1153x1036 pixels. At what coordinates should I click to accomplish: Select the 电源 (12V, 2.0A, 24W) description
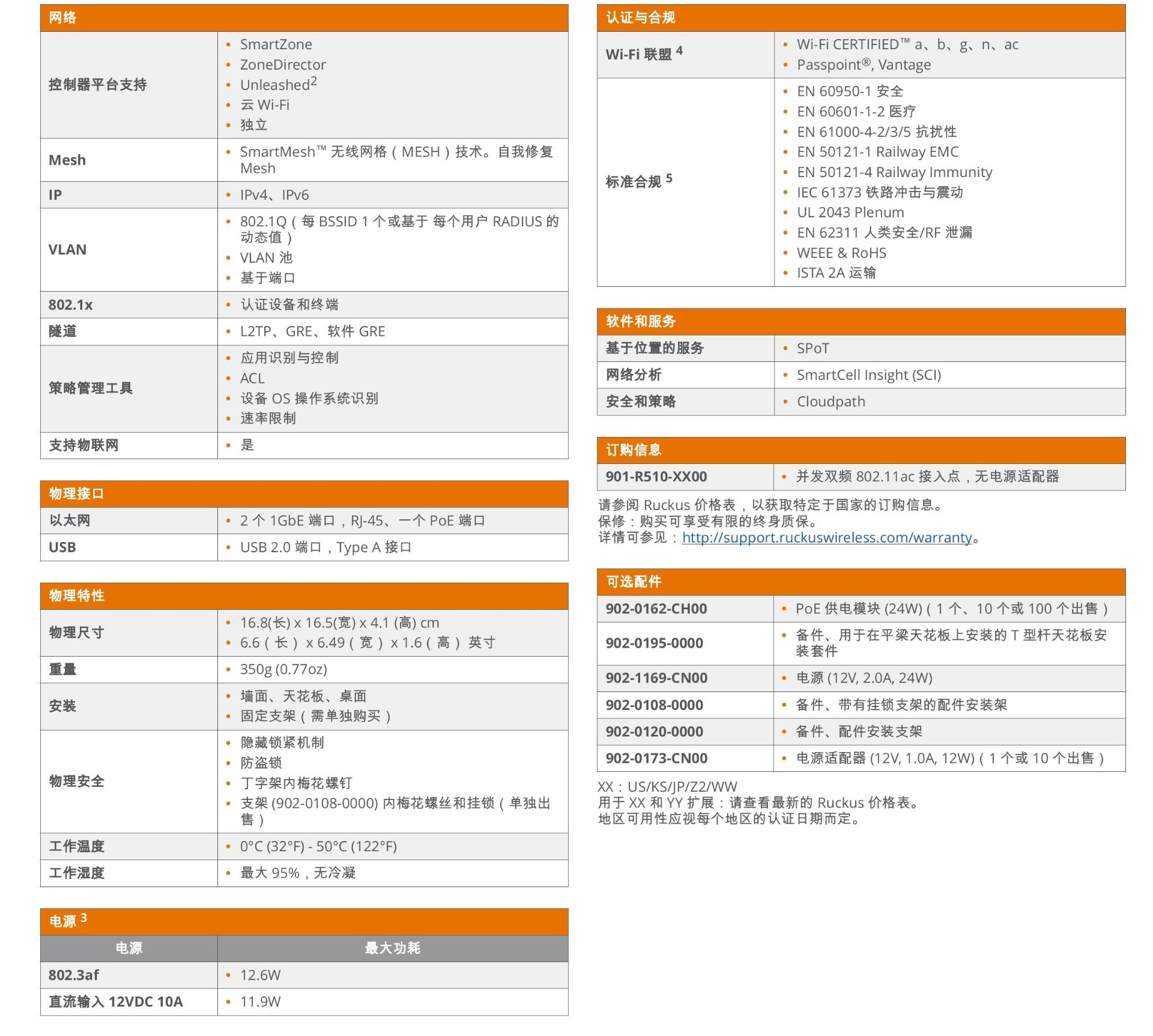(864, 678)
